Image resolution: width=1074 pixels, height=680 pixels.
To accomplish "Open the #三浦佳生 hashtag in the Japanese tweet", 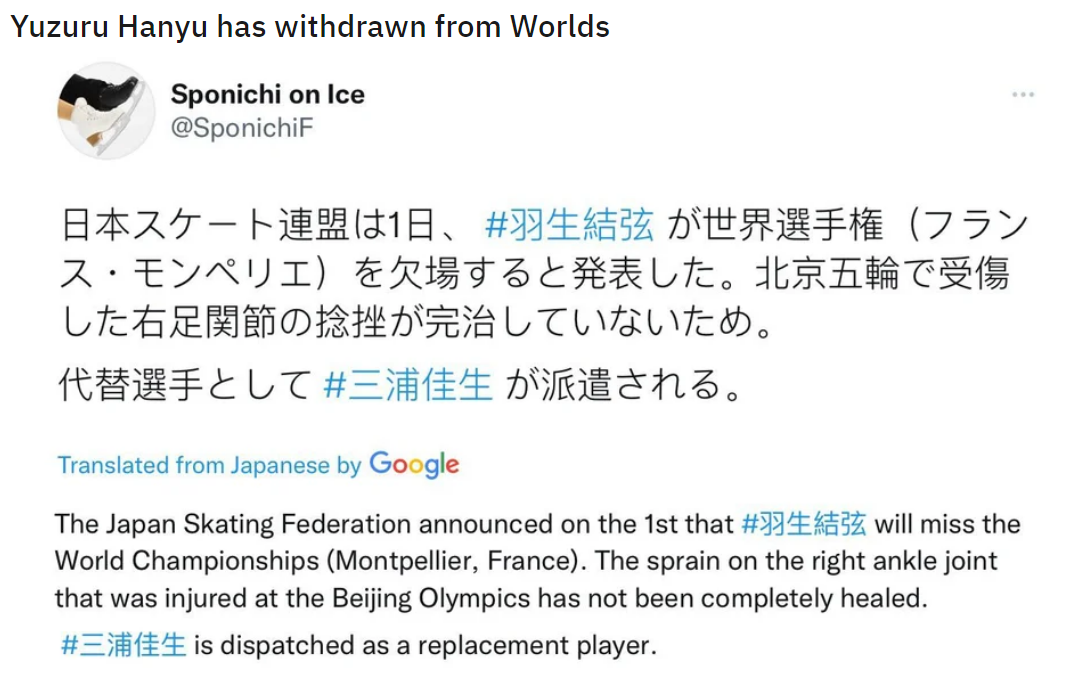I will 408,385.
